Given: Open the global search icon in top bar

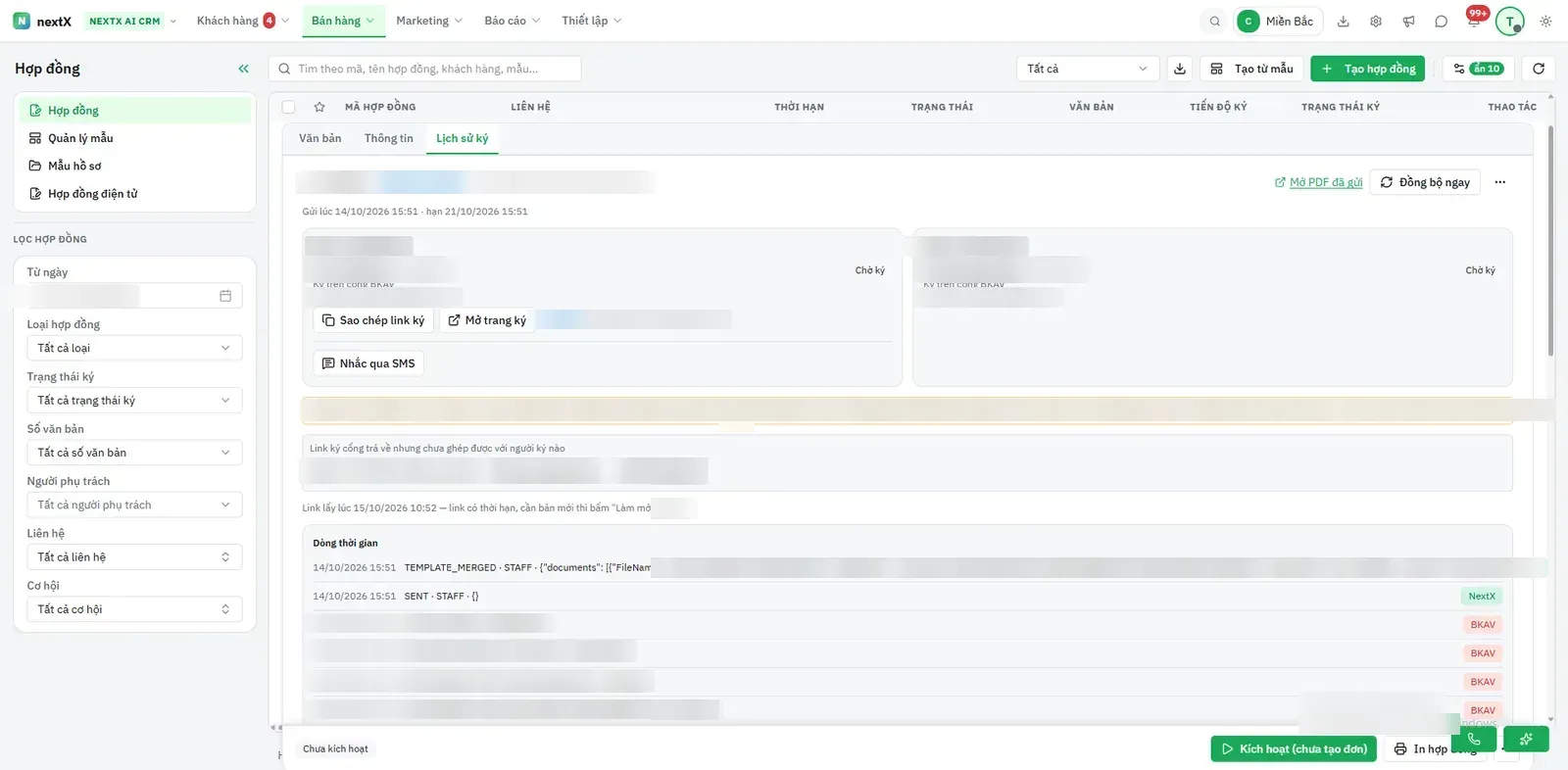Looking at the screenshot, I should click(1215, 21).
